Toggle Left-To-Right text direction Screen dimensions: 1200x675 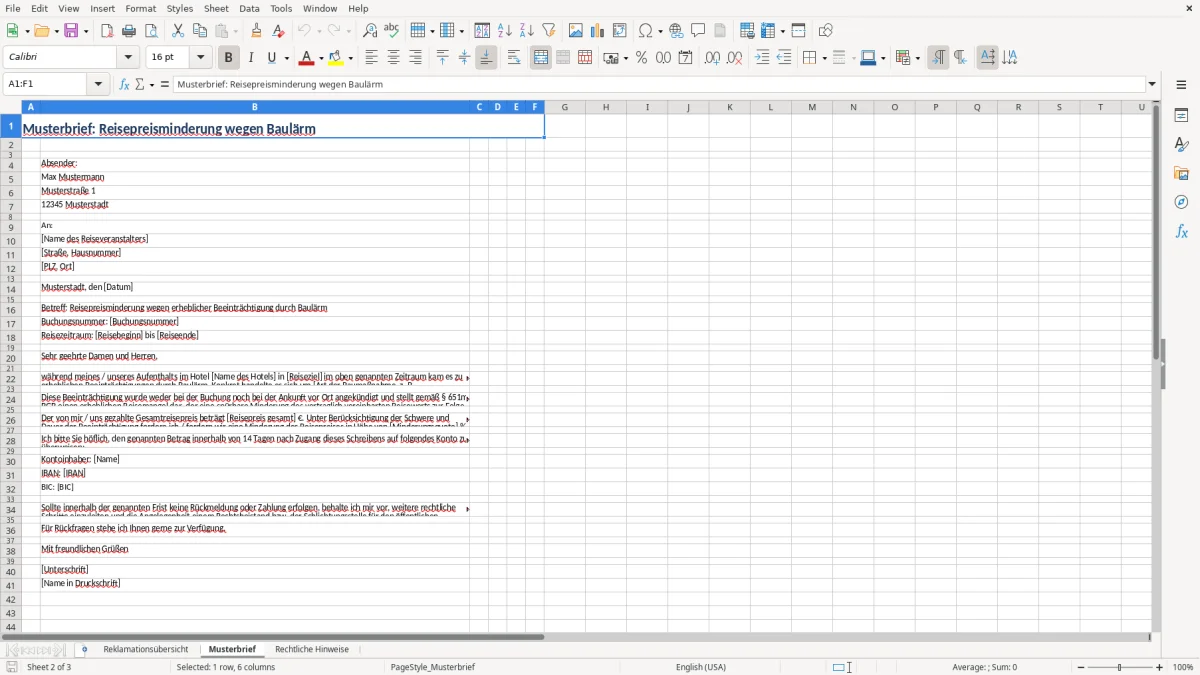938,58
